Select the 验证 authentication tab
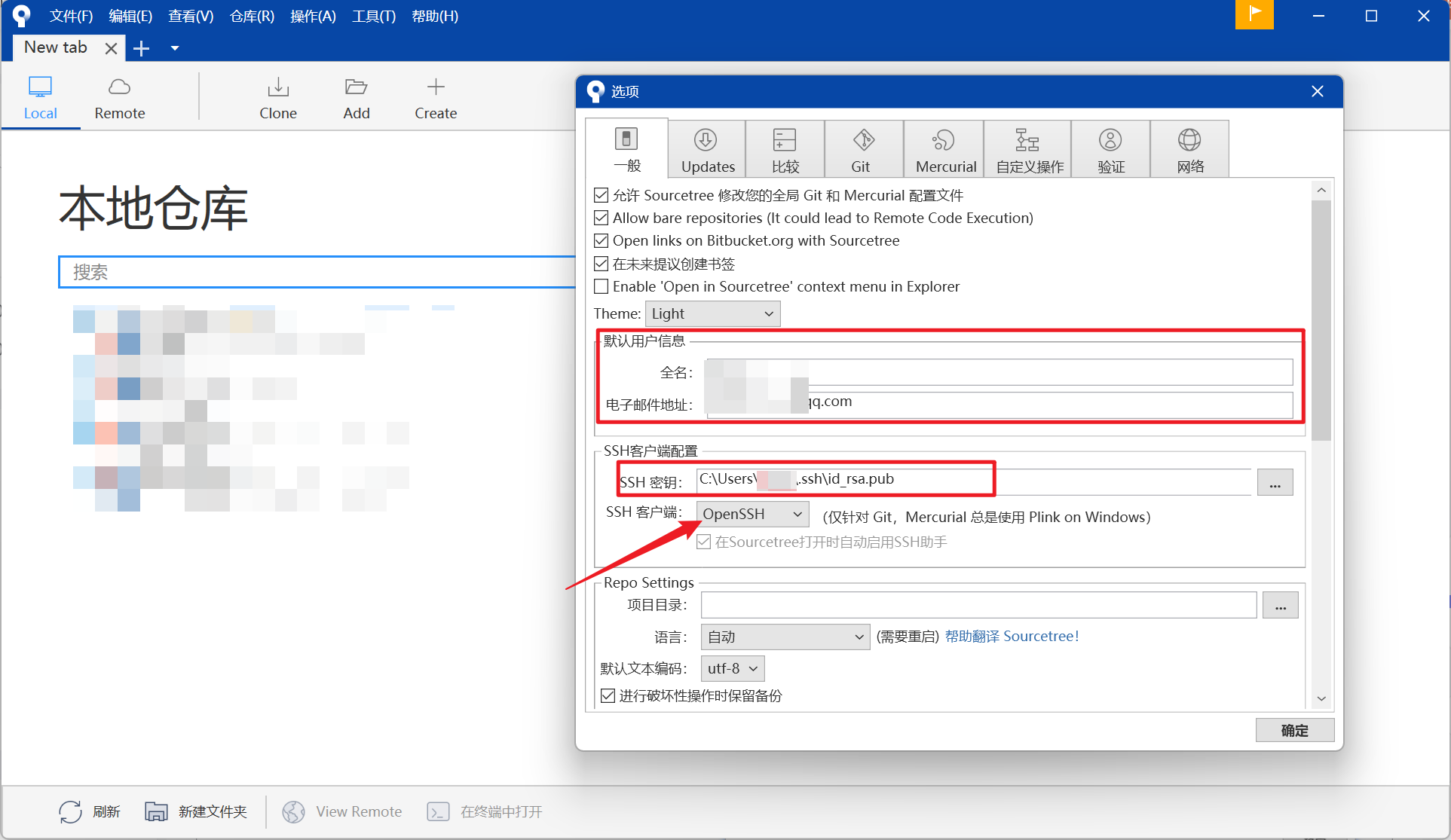The width and height of the screenshot is (1451, 840). [x=1110, y=150]
